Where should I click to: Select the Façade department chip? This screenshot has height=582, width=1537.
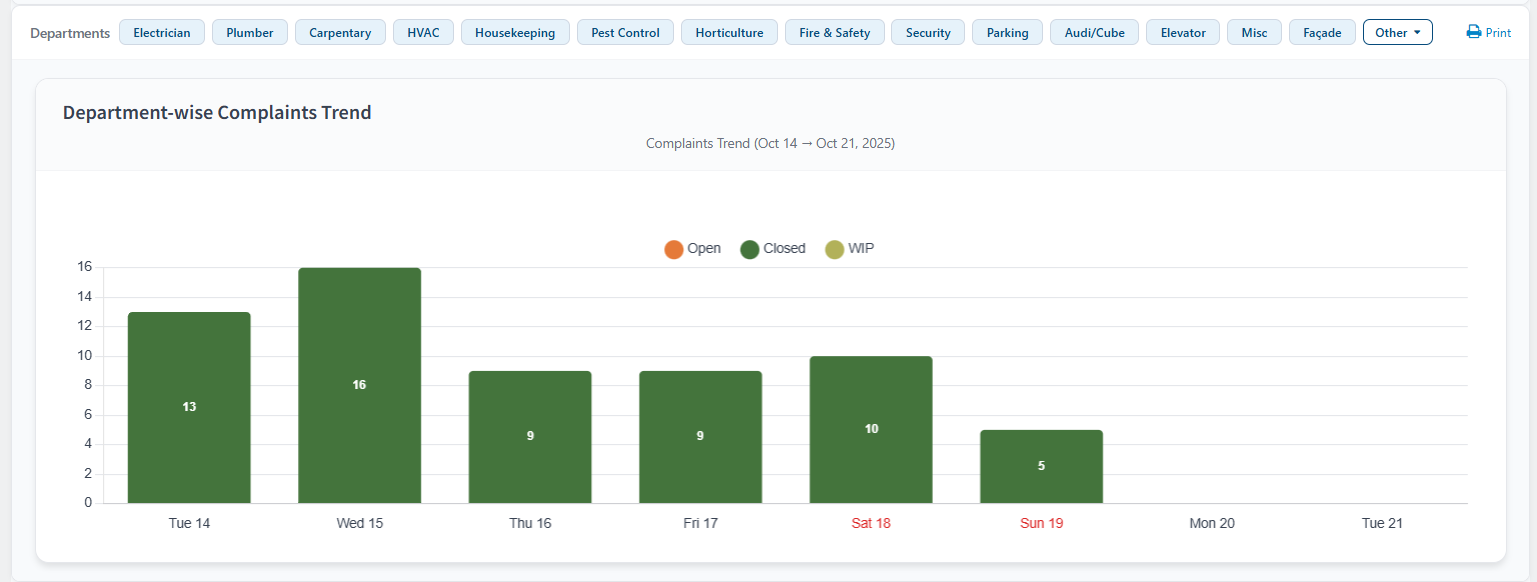1322,32
